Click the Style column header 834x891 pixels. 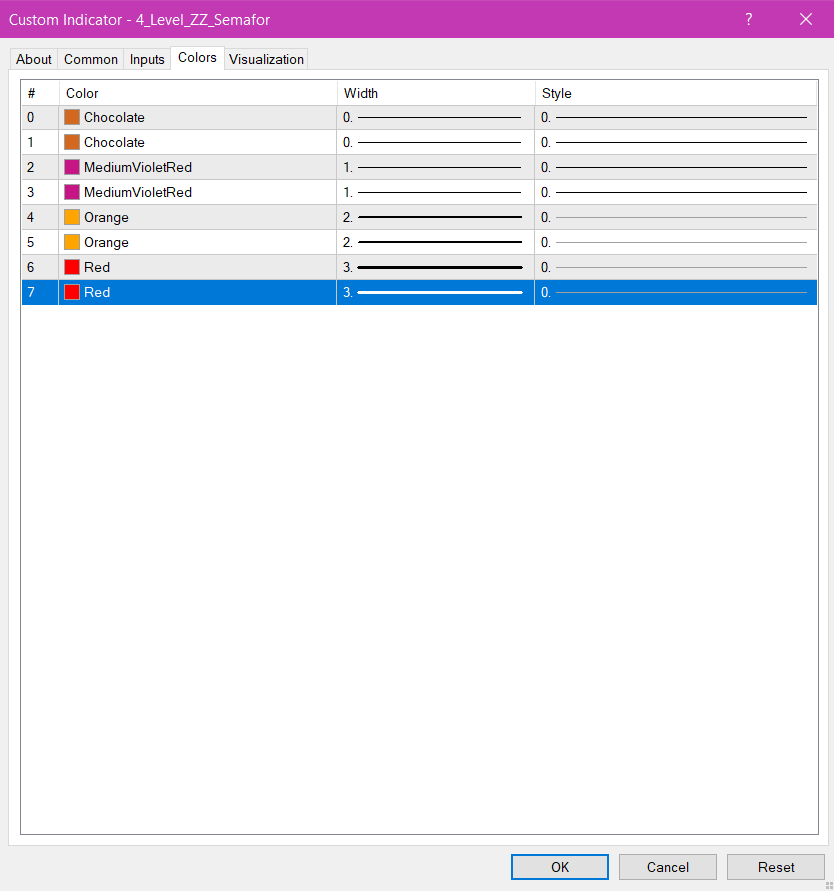676,93
